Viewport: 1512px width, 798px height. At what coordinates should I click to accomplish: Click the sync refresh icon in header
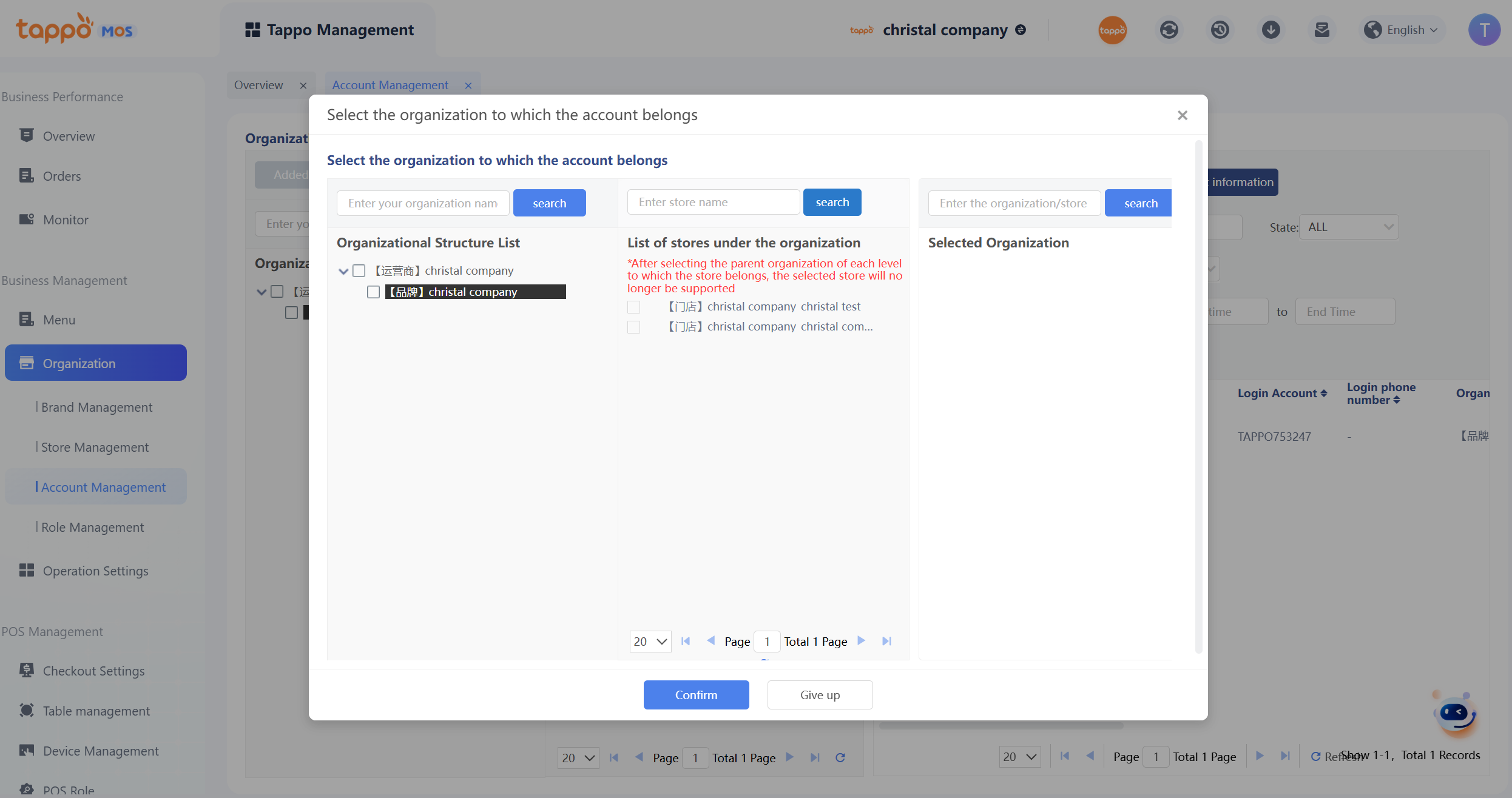click(1169, 30)
